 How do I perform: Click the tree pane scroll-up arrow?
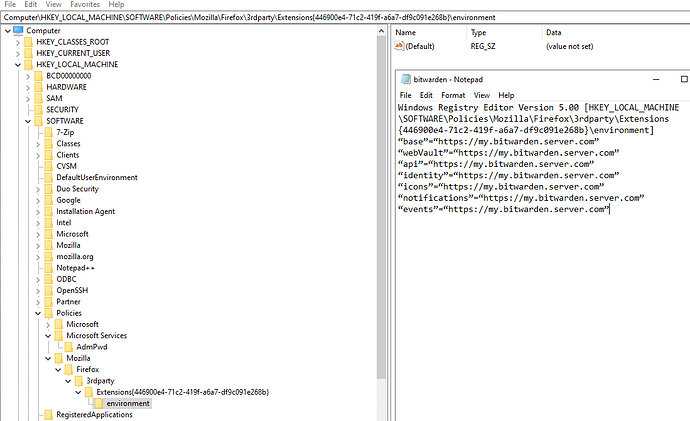click(381, 31)
